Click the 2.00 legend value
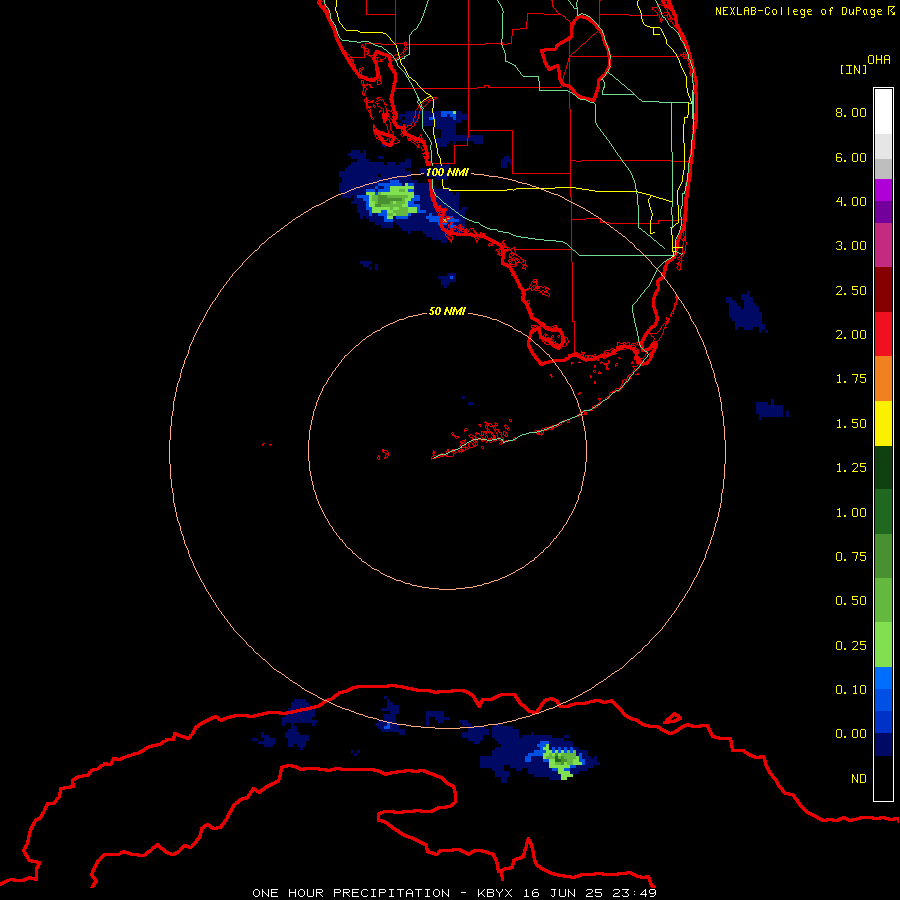The image size is (900, 900). tap(851, 335)
